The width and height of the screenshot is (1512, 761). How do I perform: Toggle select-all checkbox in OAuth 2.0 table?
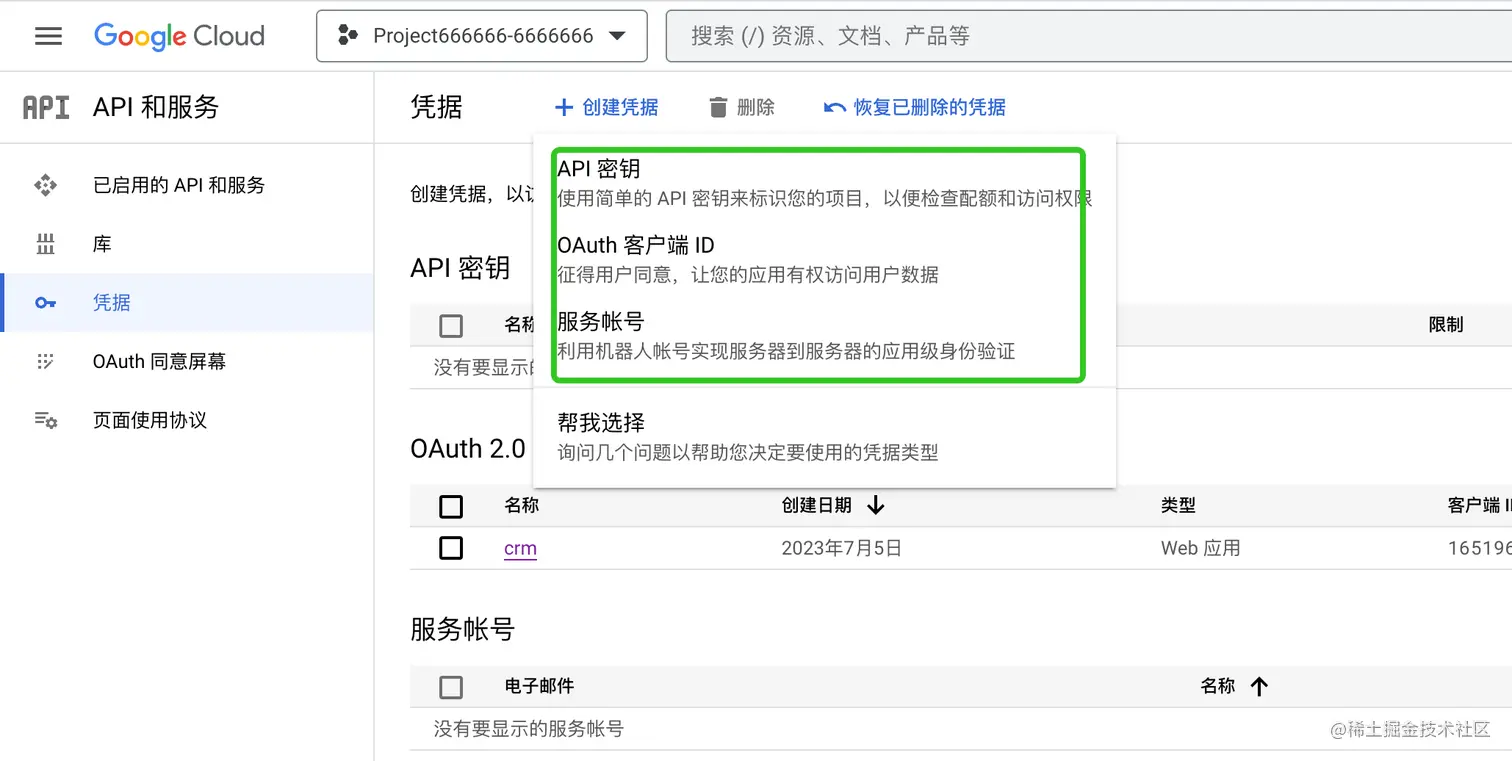451,506
